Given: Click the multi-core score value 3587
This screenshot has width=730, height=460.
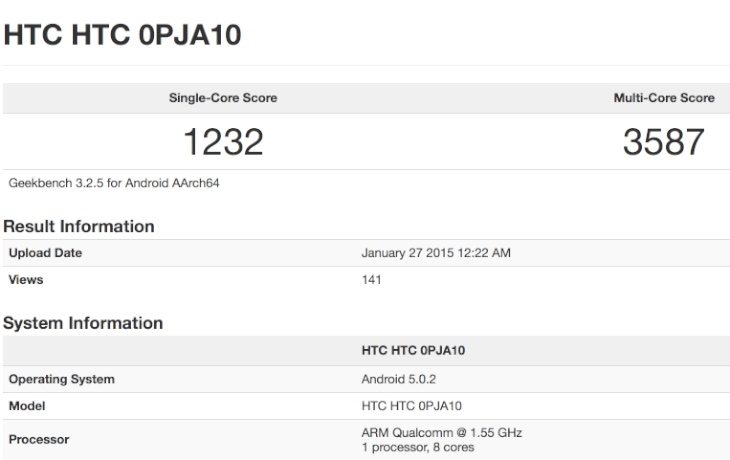Looking at the screenshot, I should pos(663,142).
